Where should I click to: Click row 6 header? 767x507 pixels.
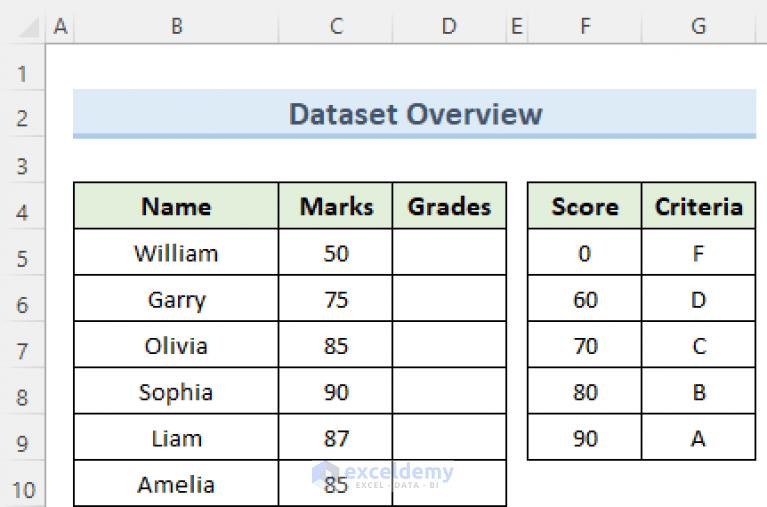22,299
